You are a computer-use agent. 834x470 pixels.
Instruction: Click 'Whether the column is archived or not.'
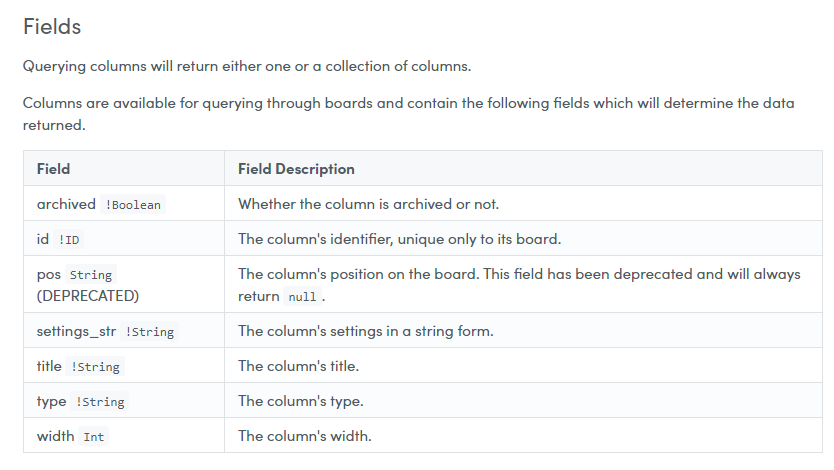click(x=369, y=204)
